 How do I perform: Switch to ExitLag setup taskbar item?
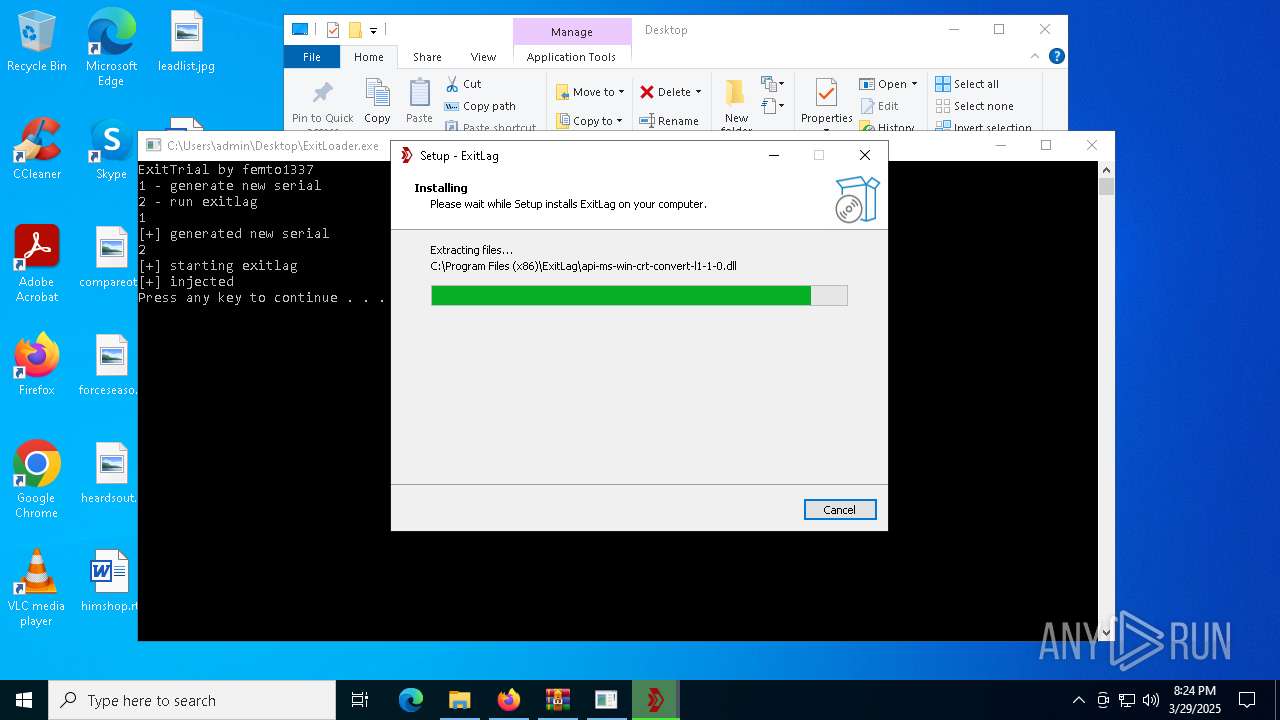pos(655,700)
